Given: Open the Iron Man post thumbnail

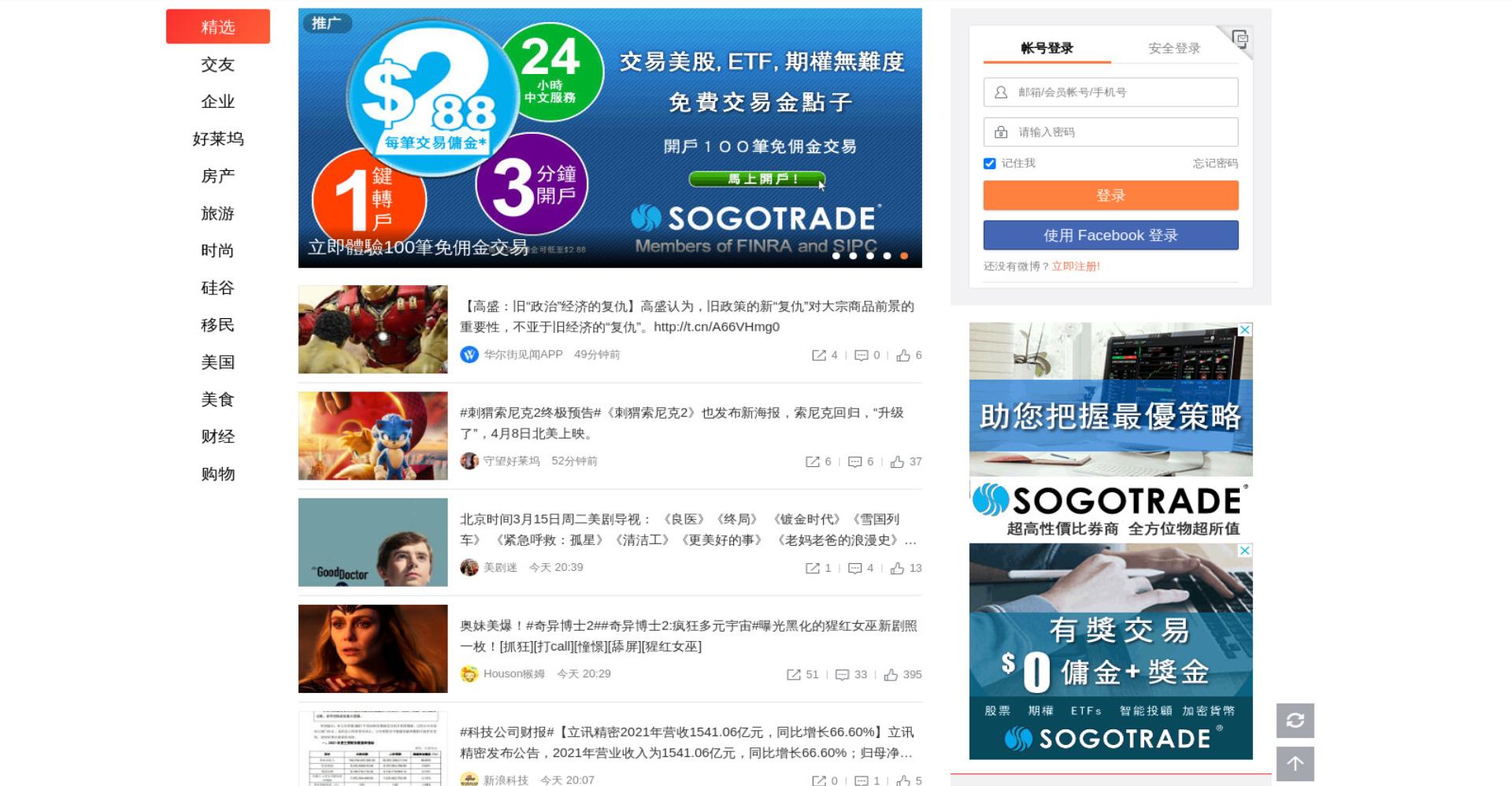Looking at the screenshot, I should click(x=372, y=329).
